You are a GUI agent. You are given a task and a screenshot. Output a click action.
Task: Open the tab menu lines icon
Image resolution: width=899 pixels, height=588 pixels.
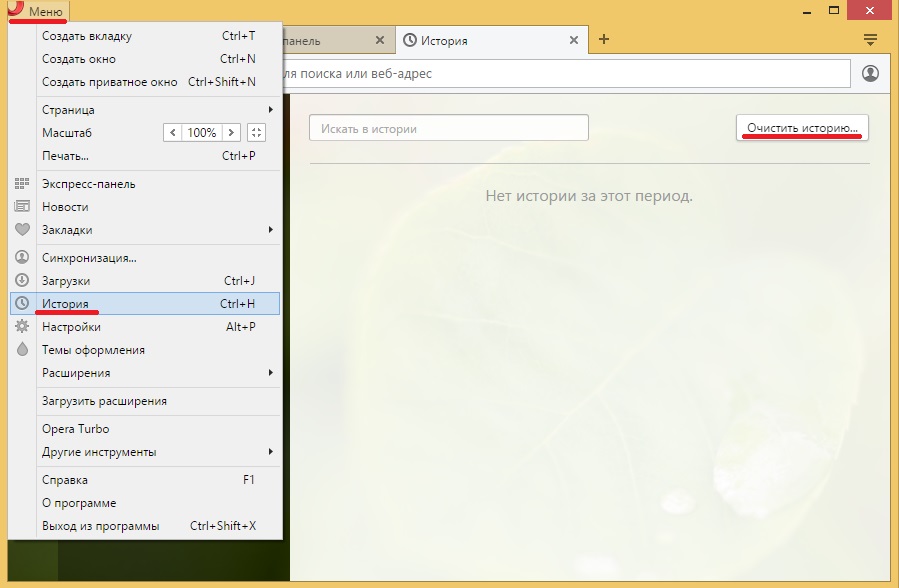tap(870, 40)
